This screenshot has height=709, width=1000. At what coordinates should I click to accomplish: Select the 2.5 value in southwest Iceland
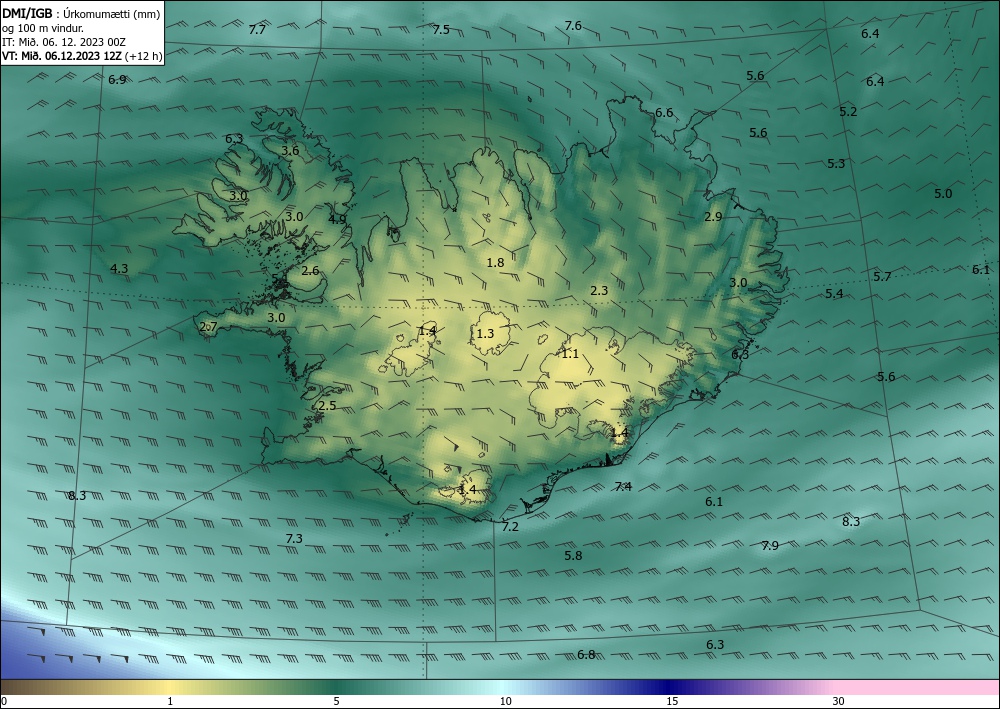coord(327,406)
